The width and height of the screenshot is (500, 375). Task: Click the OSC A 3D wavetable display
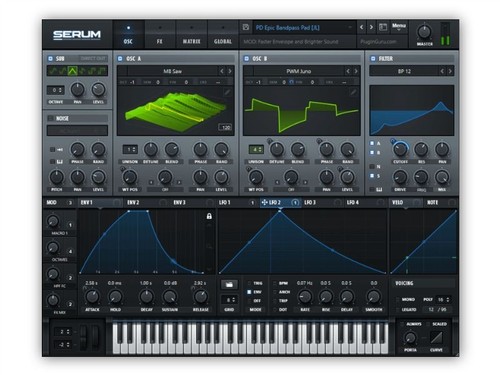coord(175,111)
